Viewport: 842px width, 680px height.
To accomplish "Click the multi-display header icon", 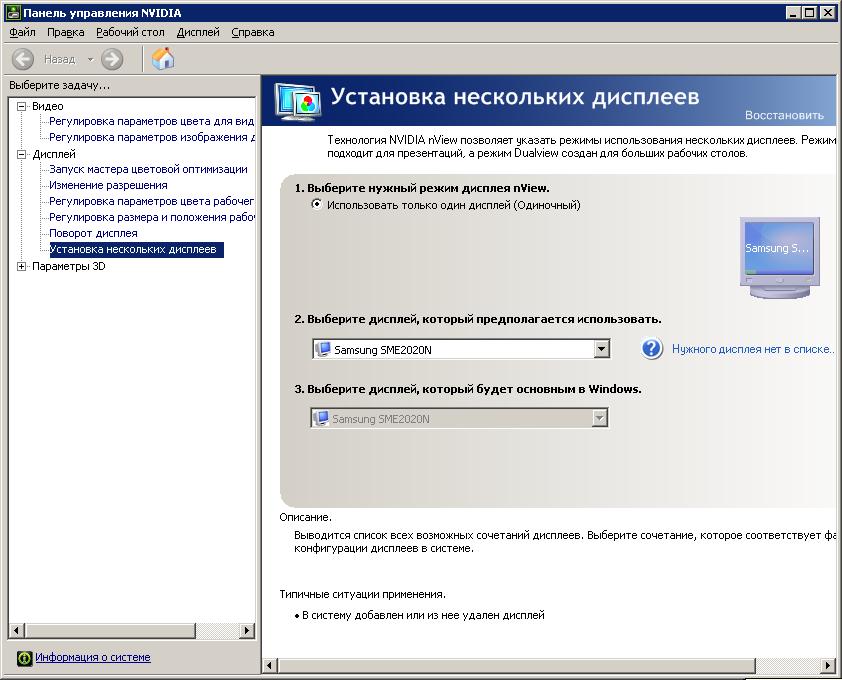I will click(297, 100).
